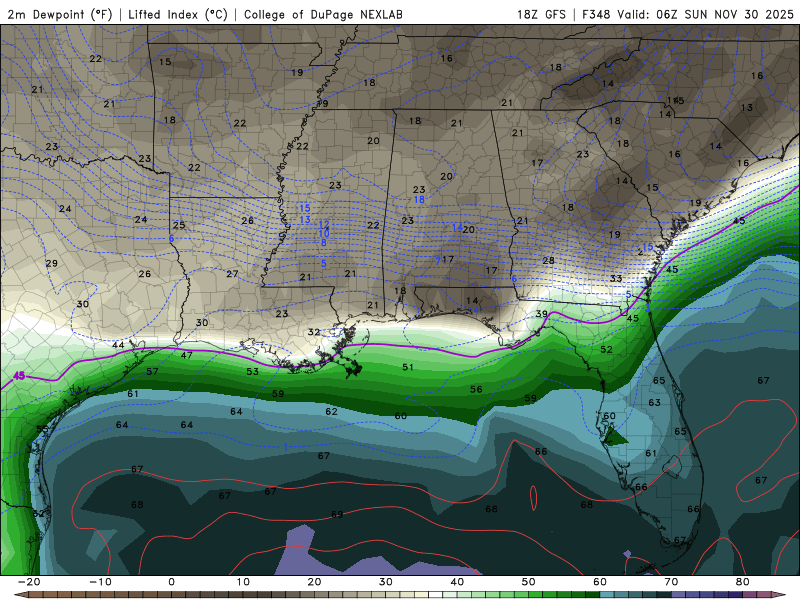Click the '63' dewpoint value over Florida

pyautogui.click(x=655, y=403)
